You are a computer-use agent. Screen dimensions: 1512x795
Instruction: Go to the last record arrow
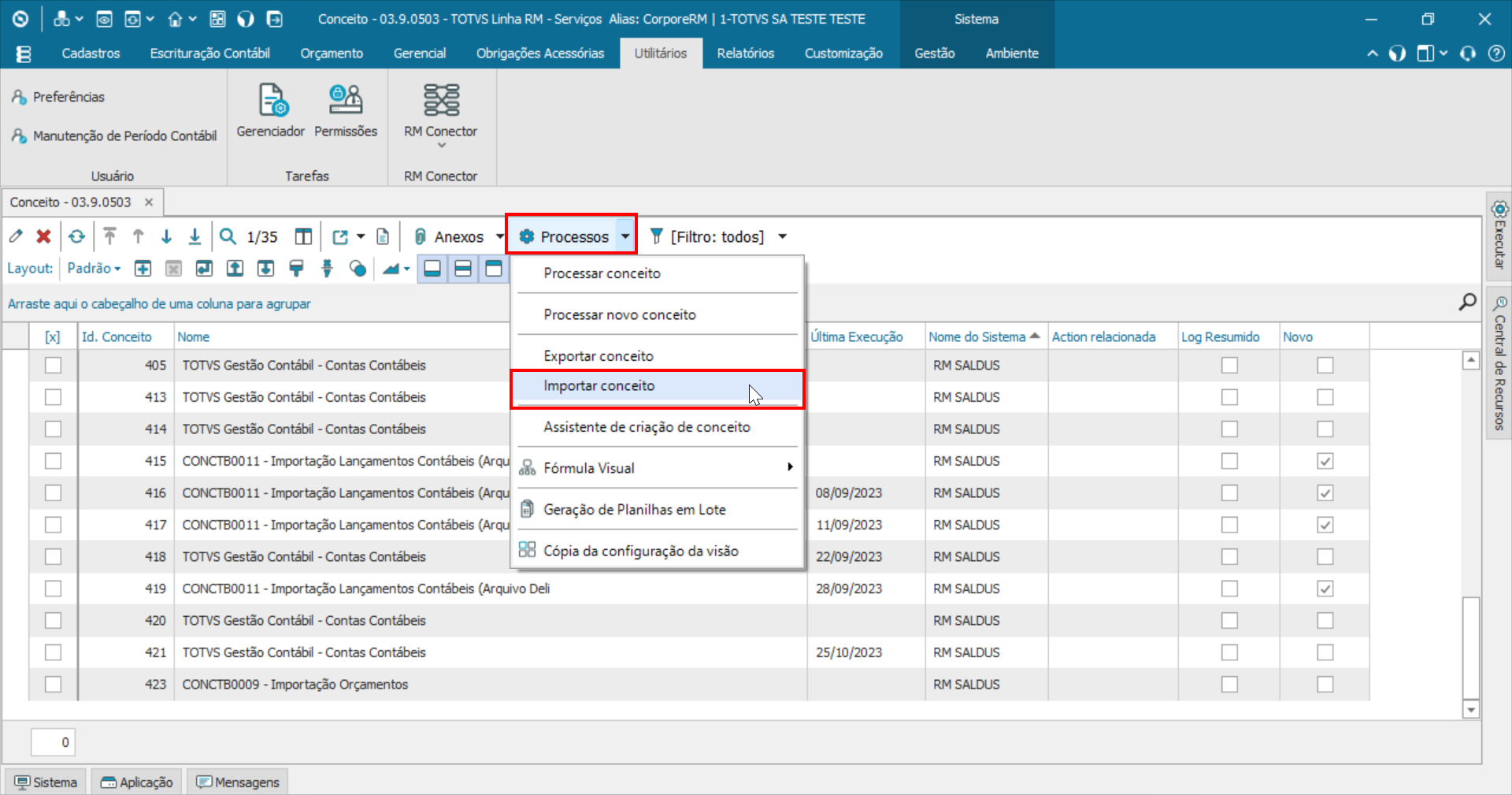tap(195, 236)
